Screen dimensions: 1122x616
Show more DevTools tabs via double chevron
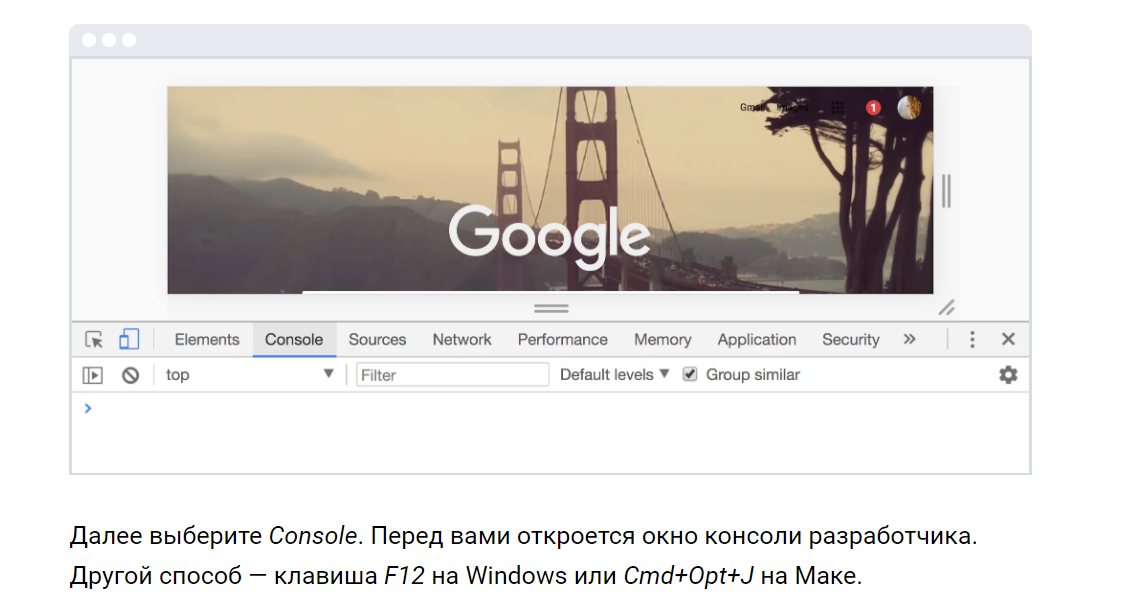(909, 339)
